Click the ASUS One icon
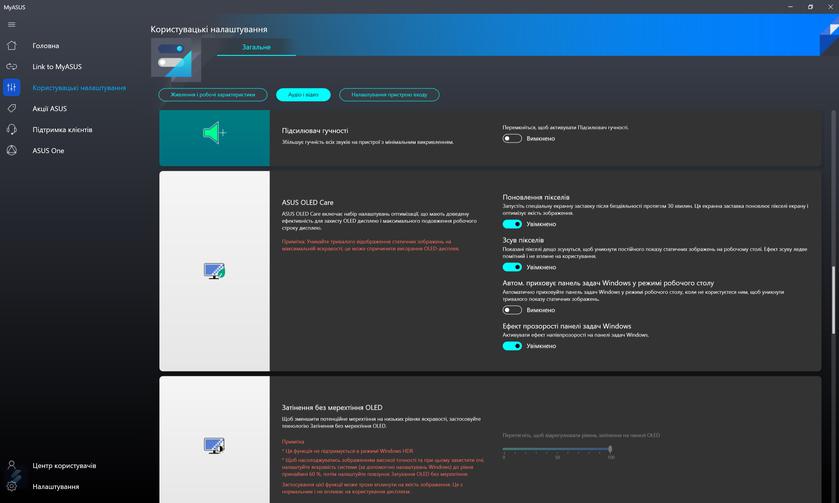Image resolution: width=839 pixels, height=503 pixels. point(12,151)
